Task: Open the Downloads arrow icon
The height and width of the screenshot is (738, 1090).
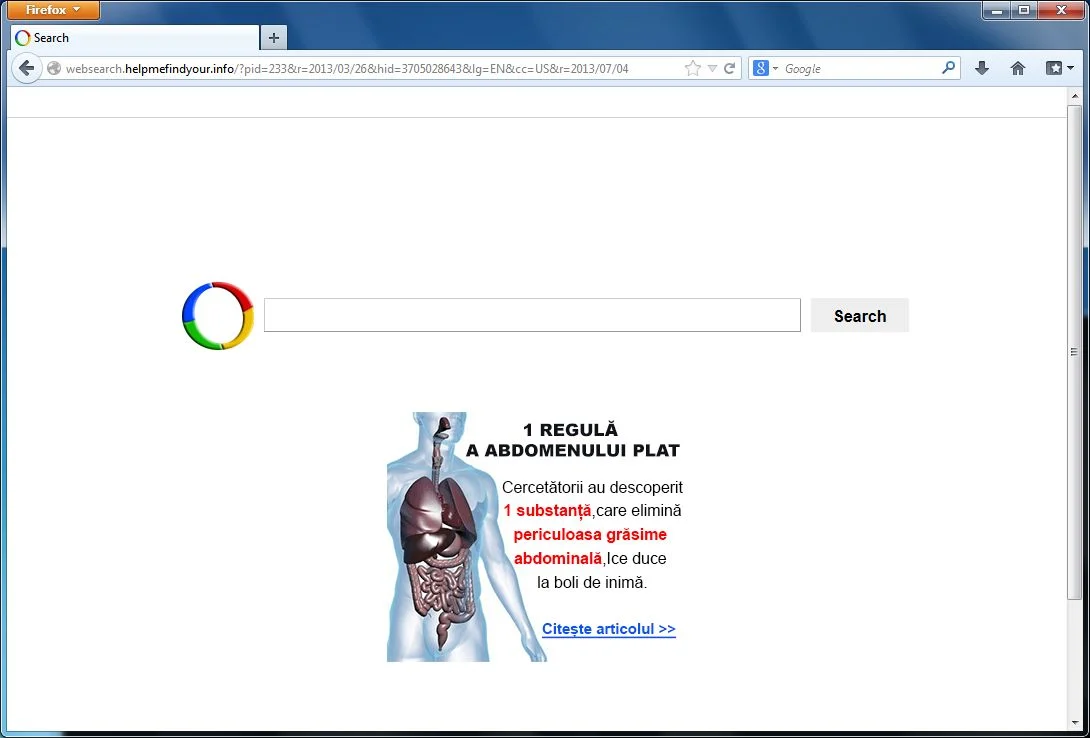Action: pyautogui.click(x=982, y=68)
